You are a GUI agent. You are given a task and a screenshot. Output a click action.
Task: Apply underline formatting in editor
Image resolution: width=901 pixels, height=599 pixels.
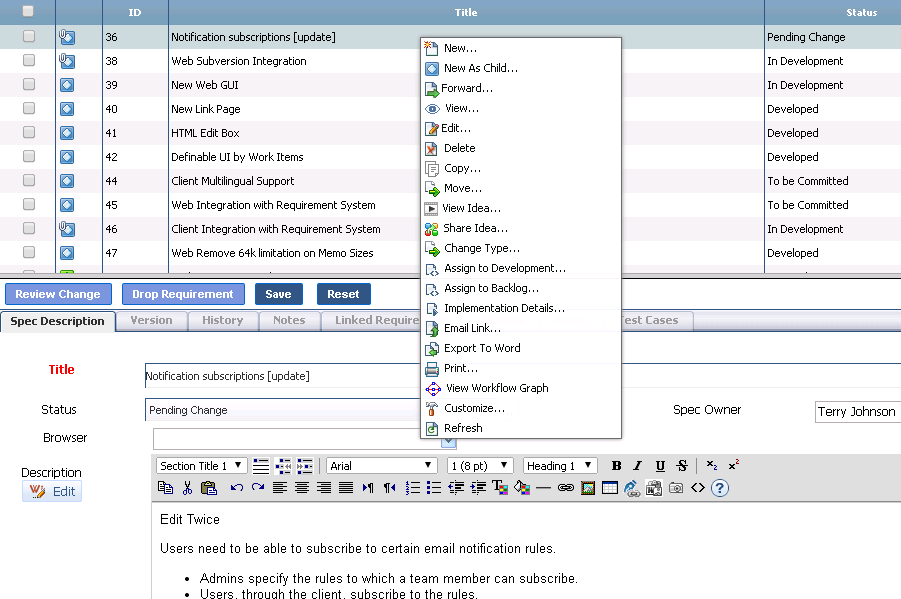coord(660,466)
